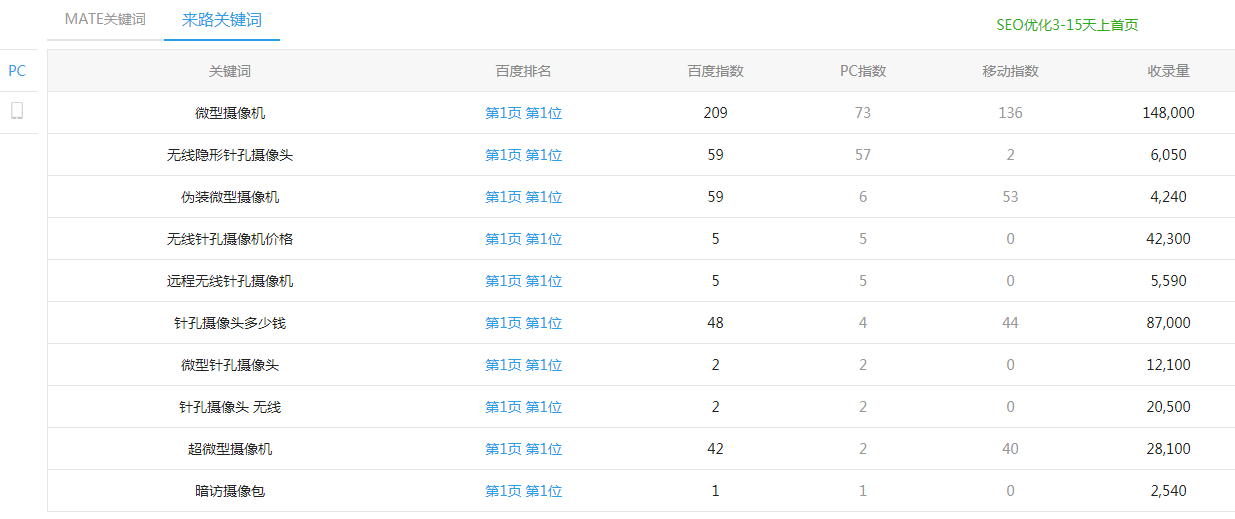Click the 关键词 column header

(230, 71)
